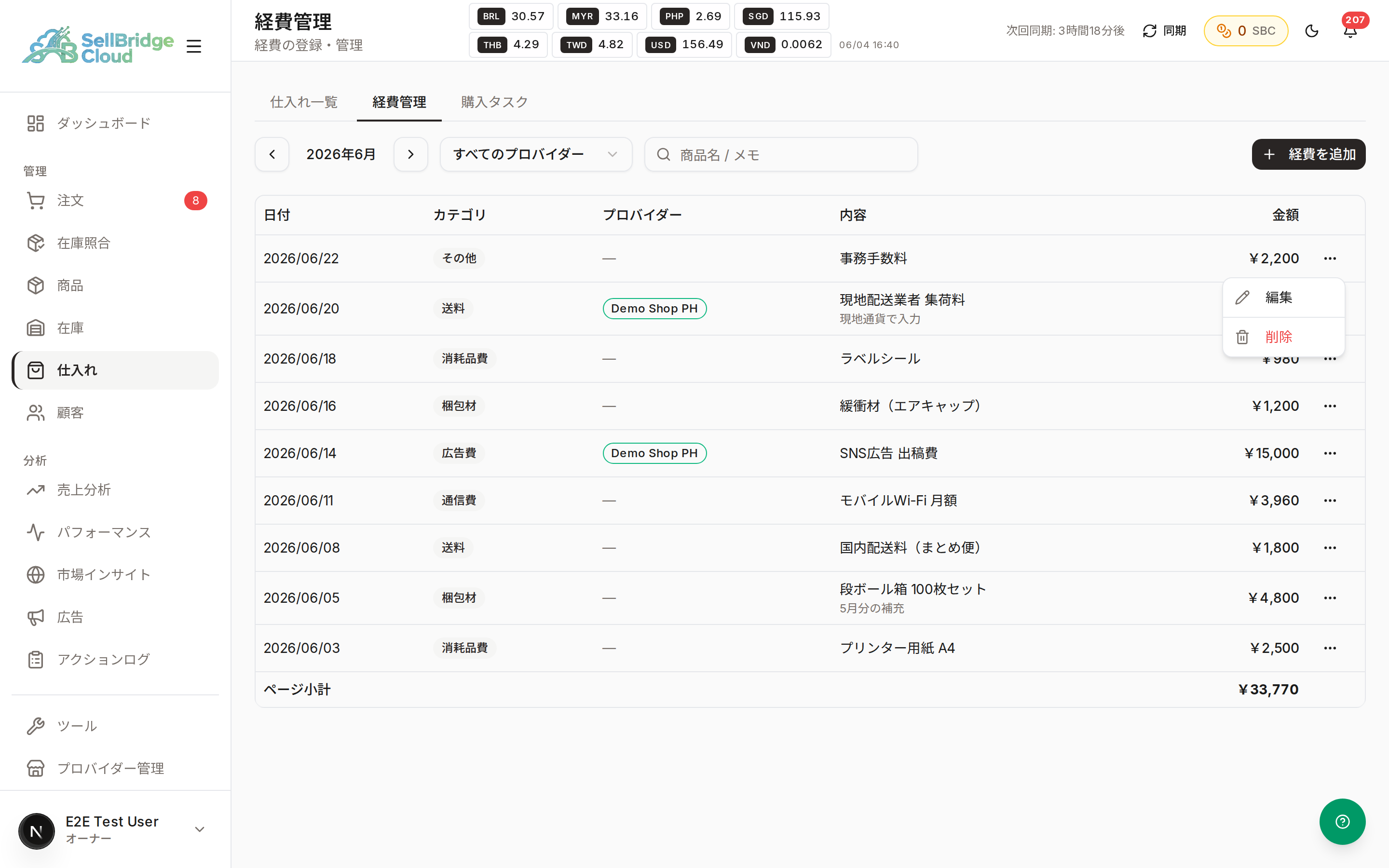Open 商品 products page
The image size is (1389, 868).
point(115,285)
